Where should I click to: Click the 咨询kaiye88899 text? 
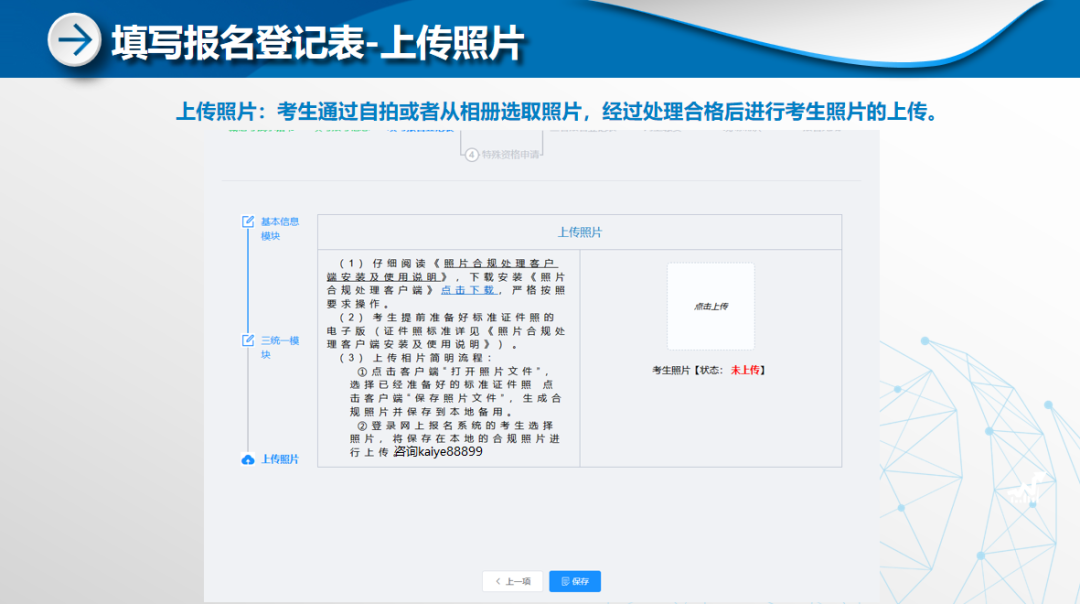point(438,452)
